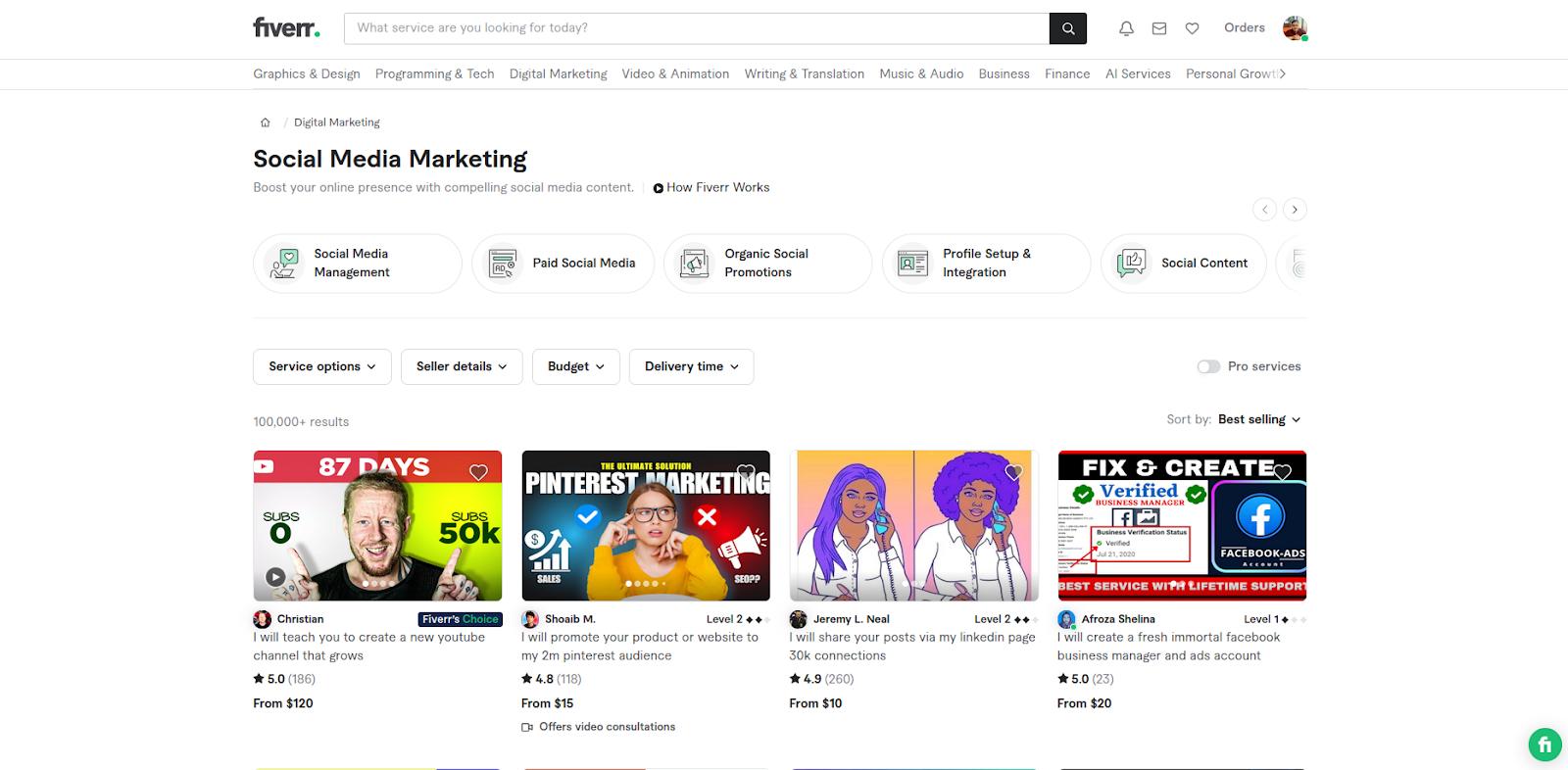This screenshot has width=1568, height=770.
Task: Open the saved lists heart icon
Action: pos(1192,28)
